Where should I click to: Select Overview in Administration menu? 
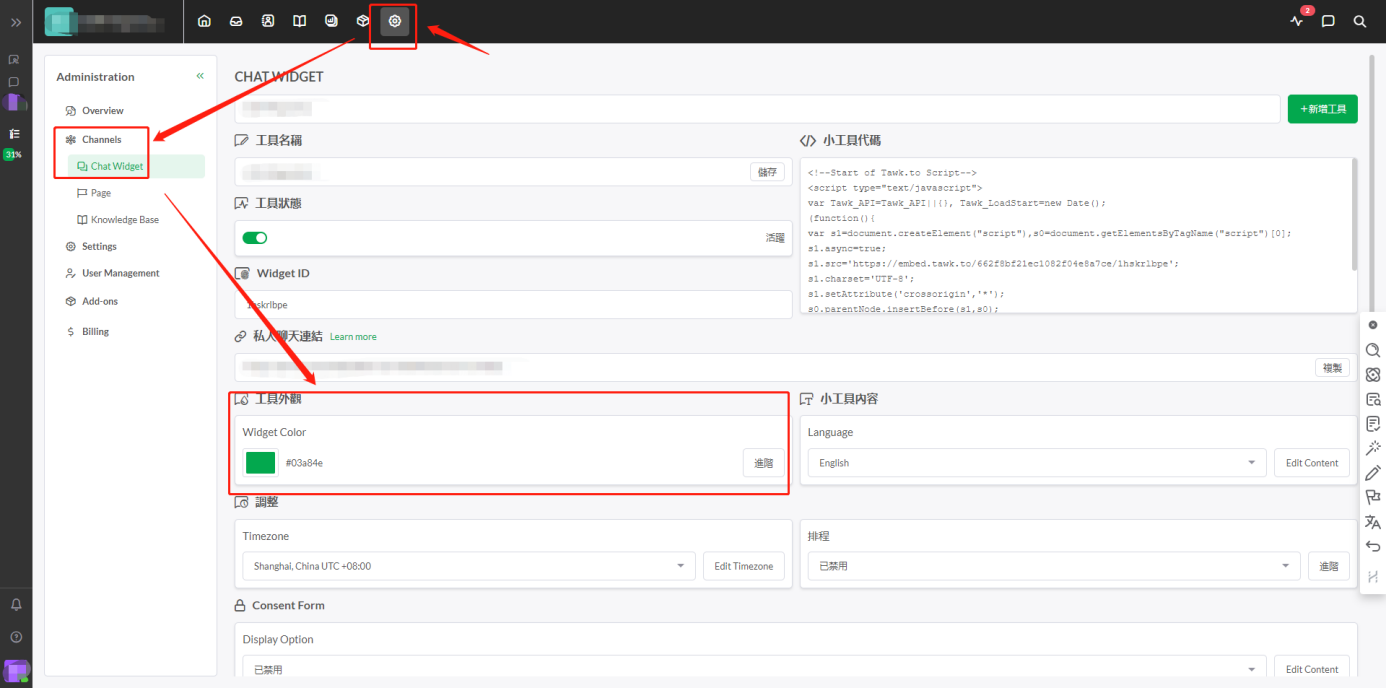click(102, 111)
